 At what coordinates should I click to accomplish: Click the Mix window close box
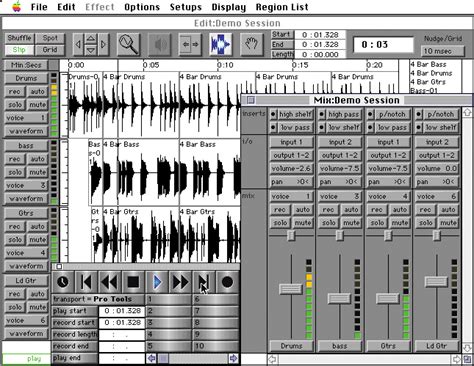pyautogui.click(x=251, y=100)
